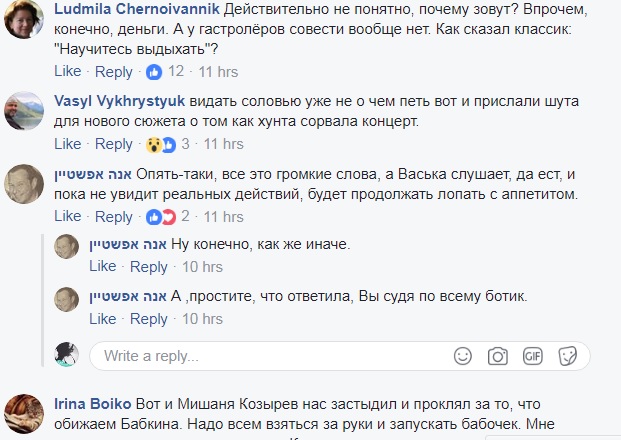621x440 pixels.
Task: Click like reaction icon on Ludmila's comment
Action: pyautogui.click(x=154, y=72)
